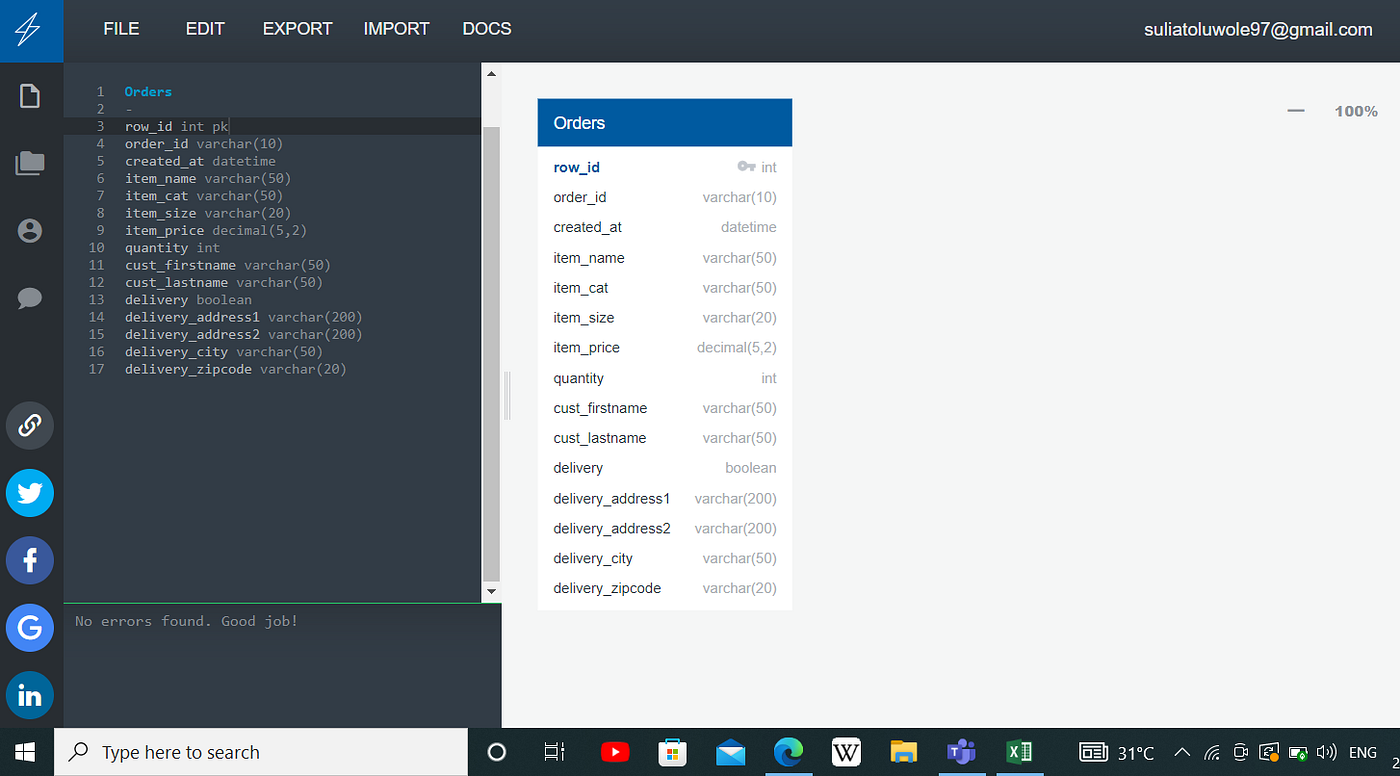The image size is (1400, 776).
Task: Click 'delivery_address2 varchar(200)' code line
Action: click(x=244, y=334)
